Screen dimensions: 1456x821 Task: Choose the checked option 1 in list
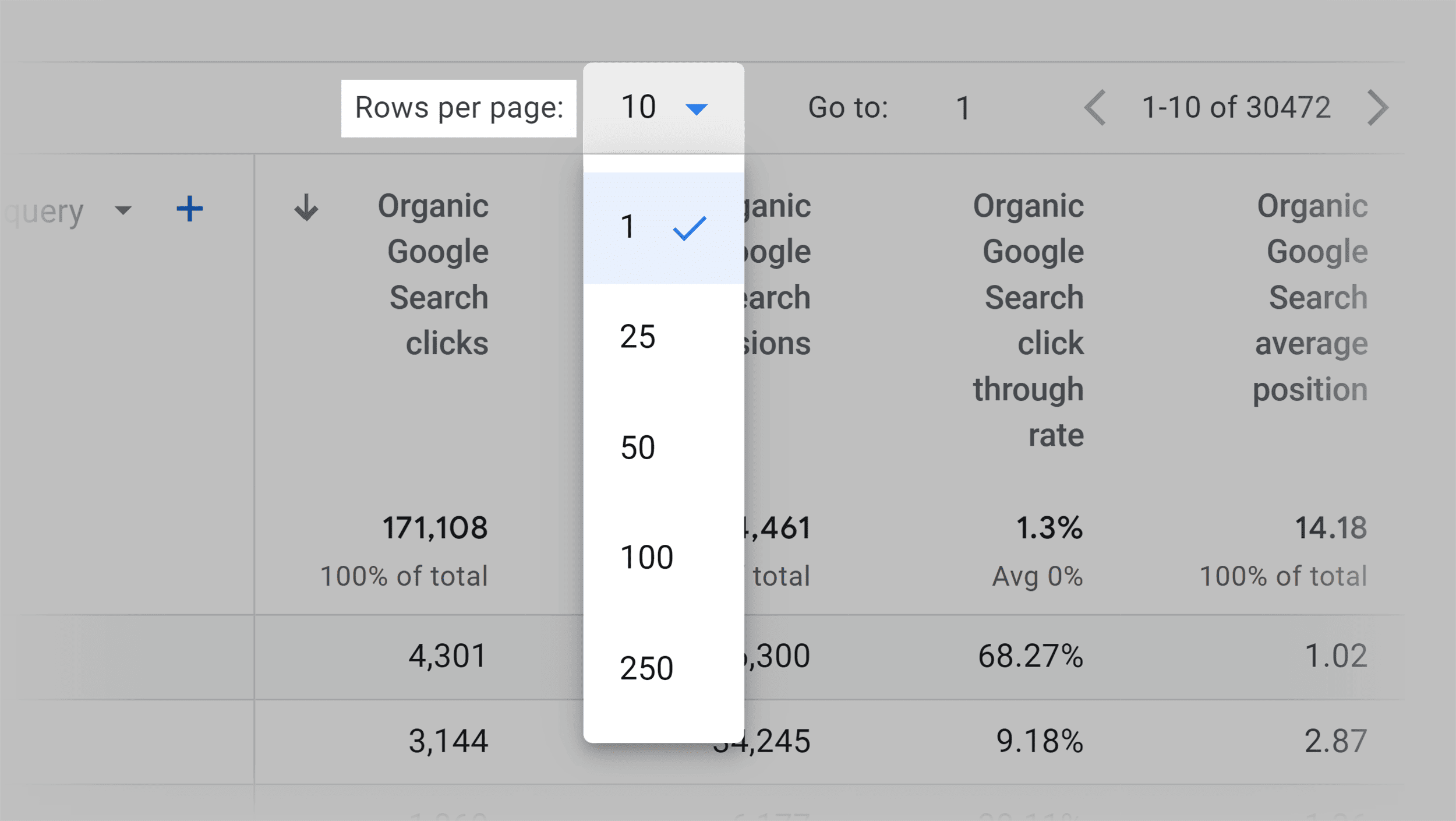(x=663, y=228)
